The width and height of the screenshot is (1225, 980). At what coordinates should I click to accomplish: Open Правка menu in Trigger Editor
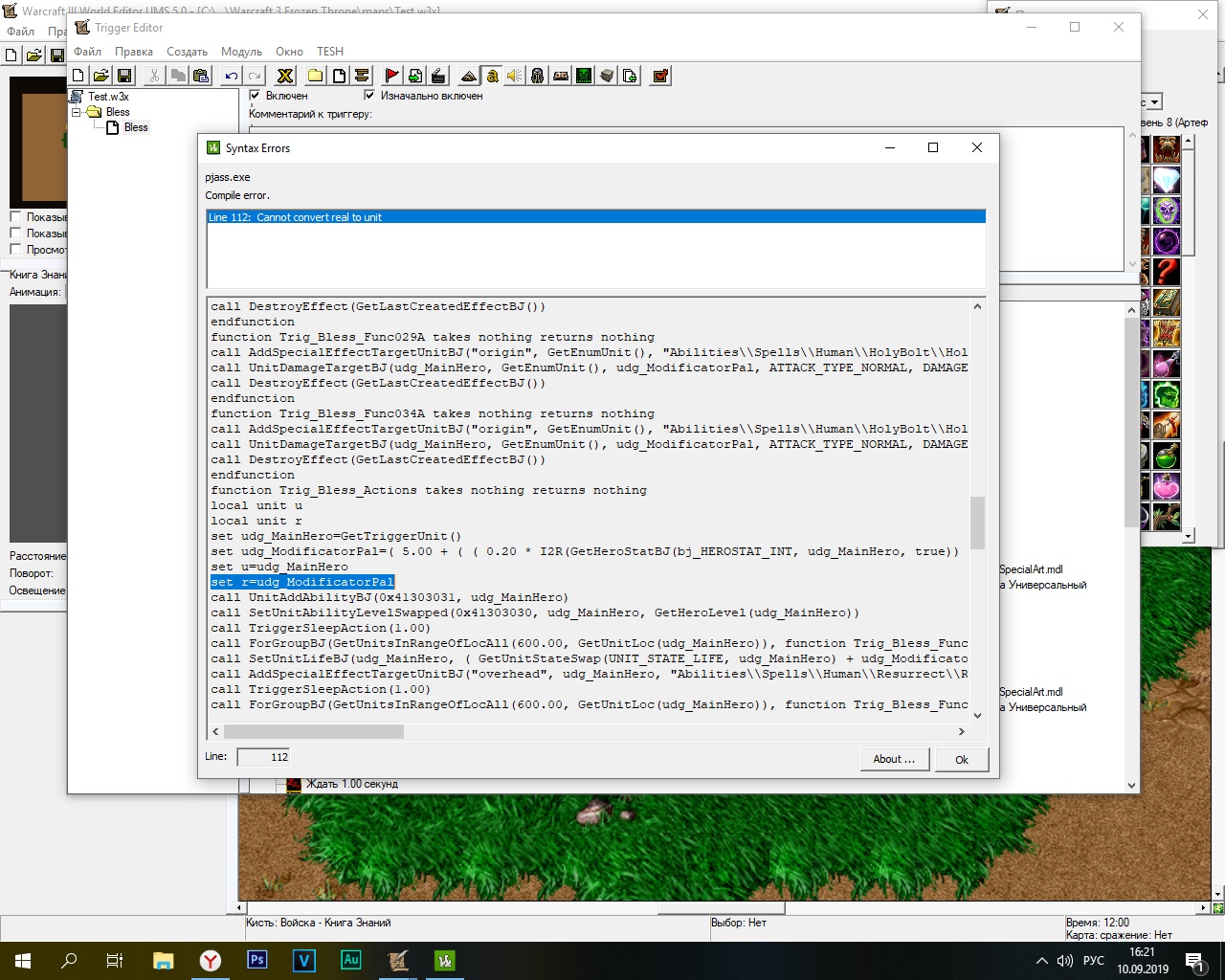click(134, 52)
